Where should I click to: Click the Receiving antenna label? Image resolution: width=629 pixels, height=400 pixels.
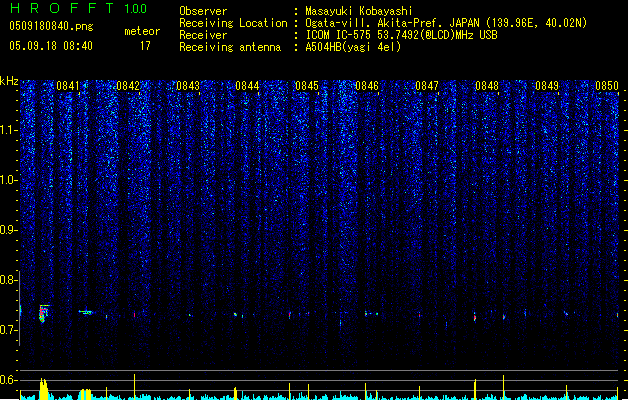coord(230,47)
